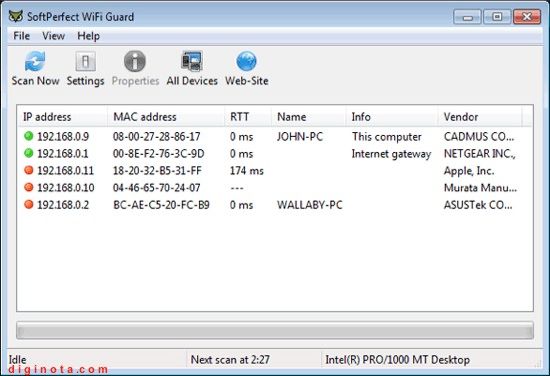550x376 pixels.
Task: Click MAC address 04-46-65-70-24-07
Action: point(156,188)
